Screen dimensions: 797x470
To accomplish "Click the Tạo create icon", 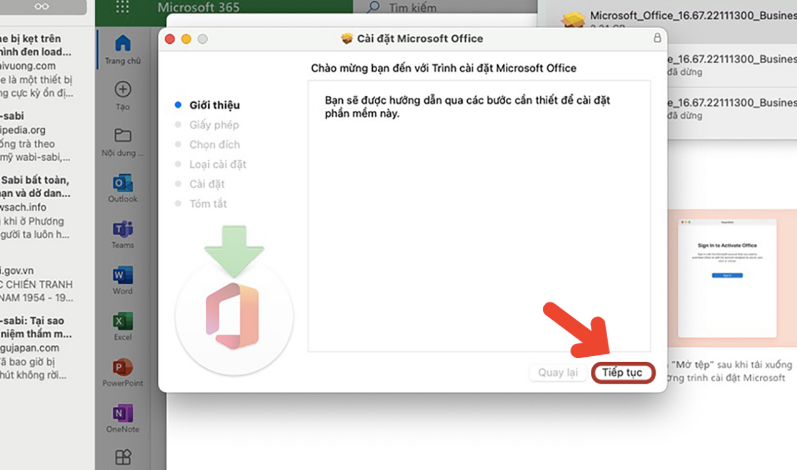I will [x=123, y=95].
